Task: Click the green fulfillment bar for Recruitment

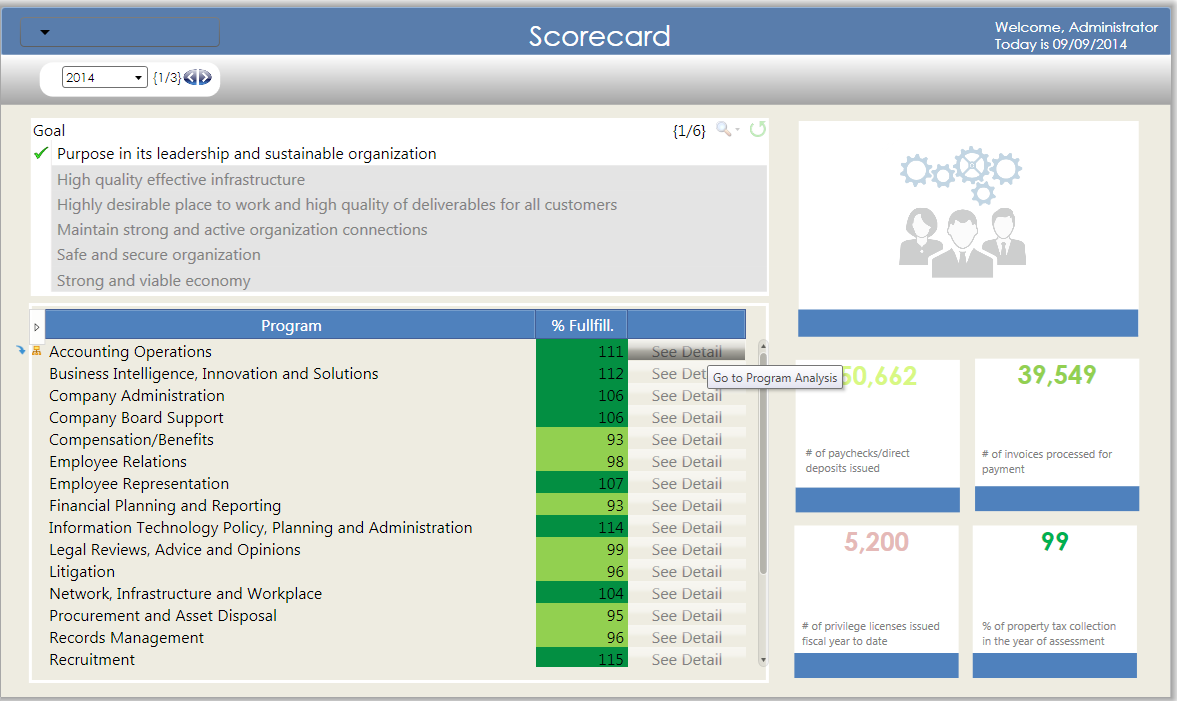Action: [x=581, y=659]
